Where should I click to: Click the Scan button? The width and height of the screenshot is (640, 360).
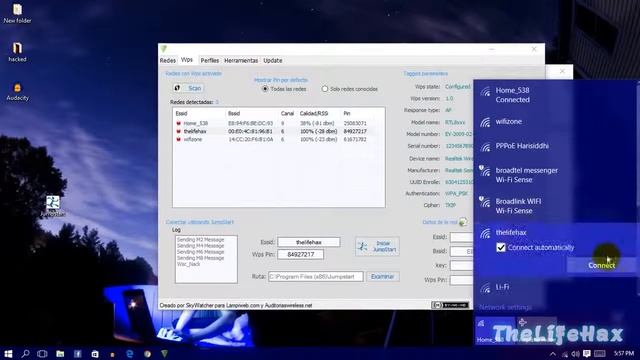pyautogui.click(x=189, y=88)
